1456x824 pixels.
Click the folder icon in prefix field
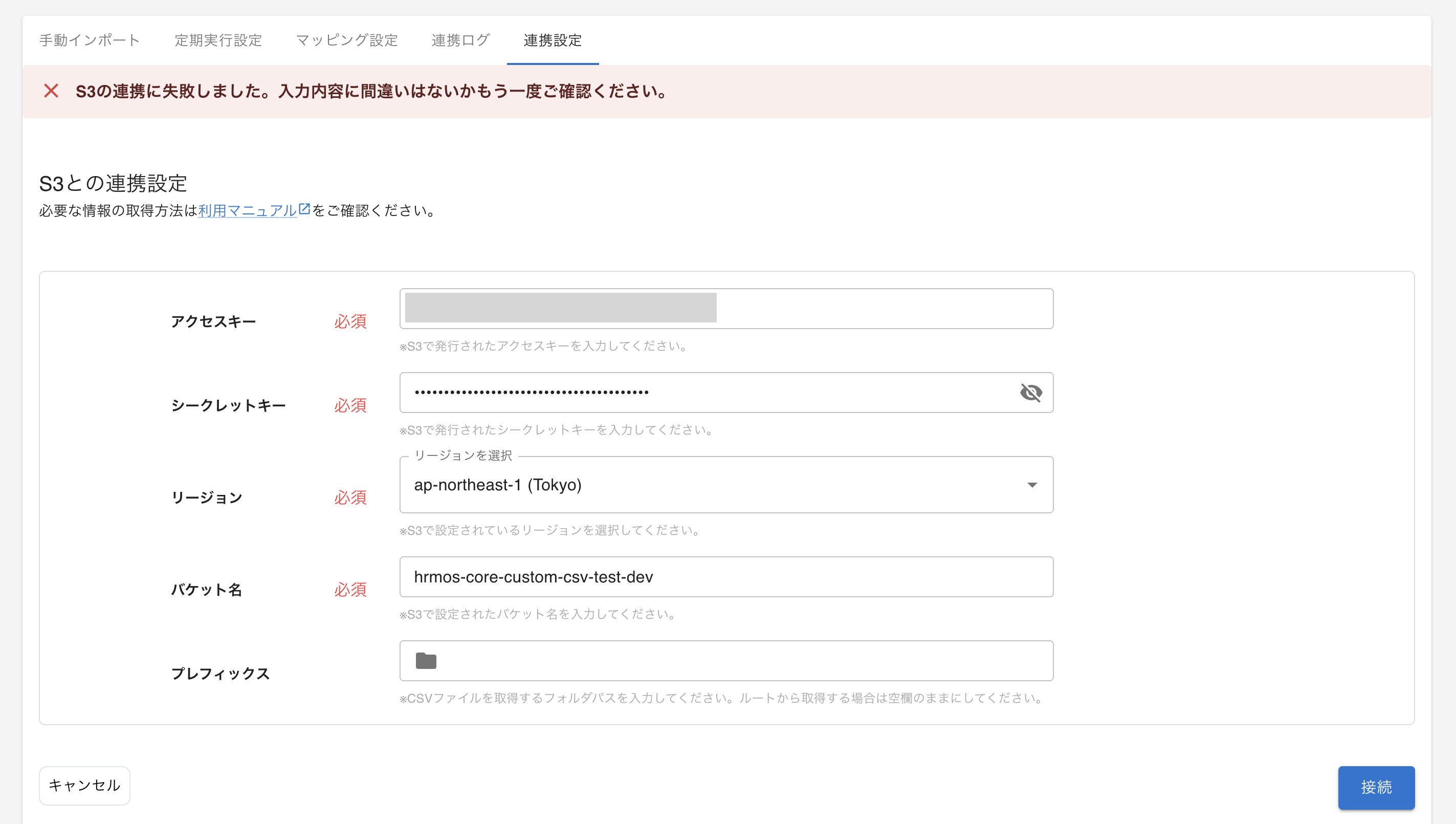pos(426,660)
